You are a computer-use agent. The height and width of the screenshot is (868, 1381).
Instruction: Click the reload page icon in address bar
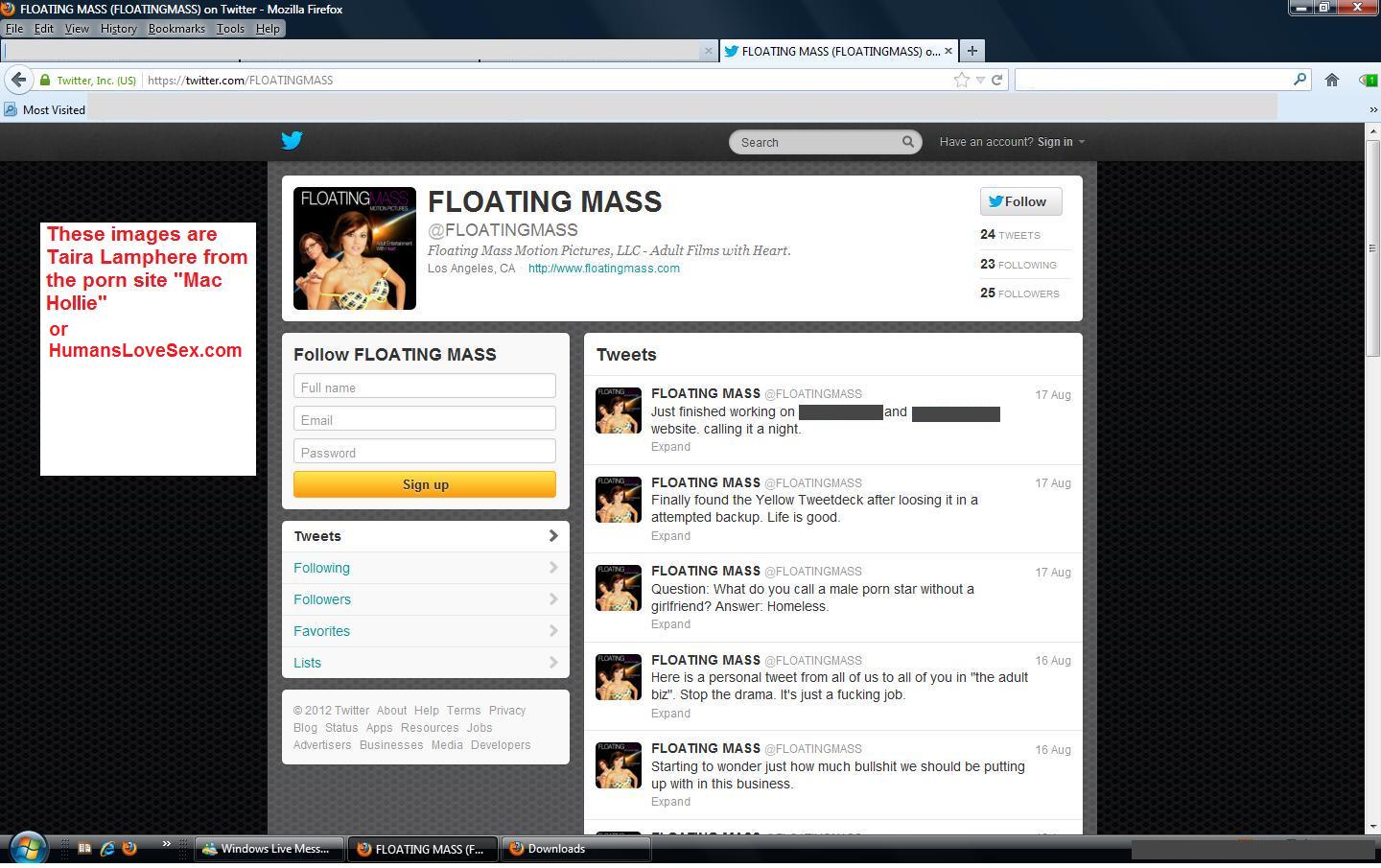click(x=996, y=80)
